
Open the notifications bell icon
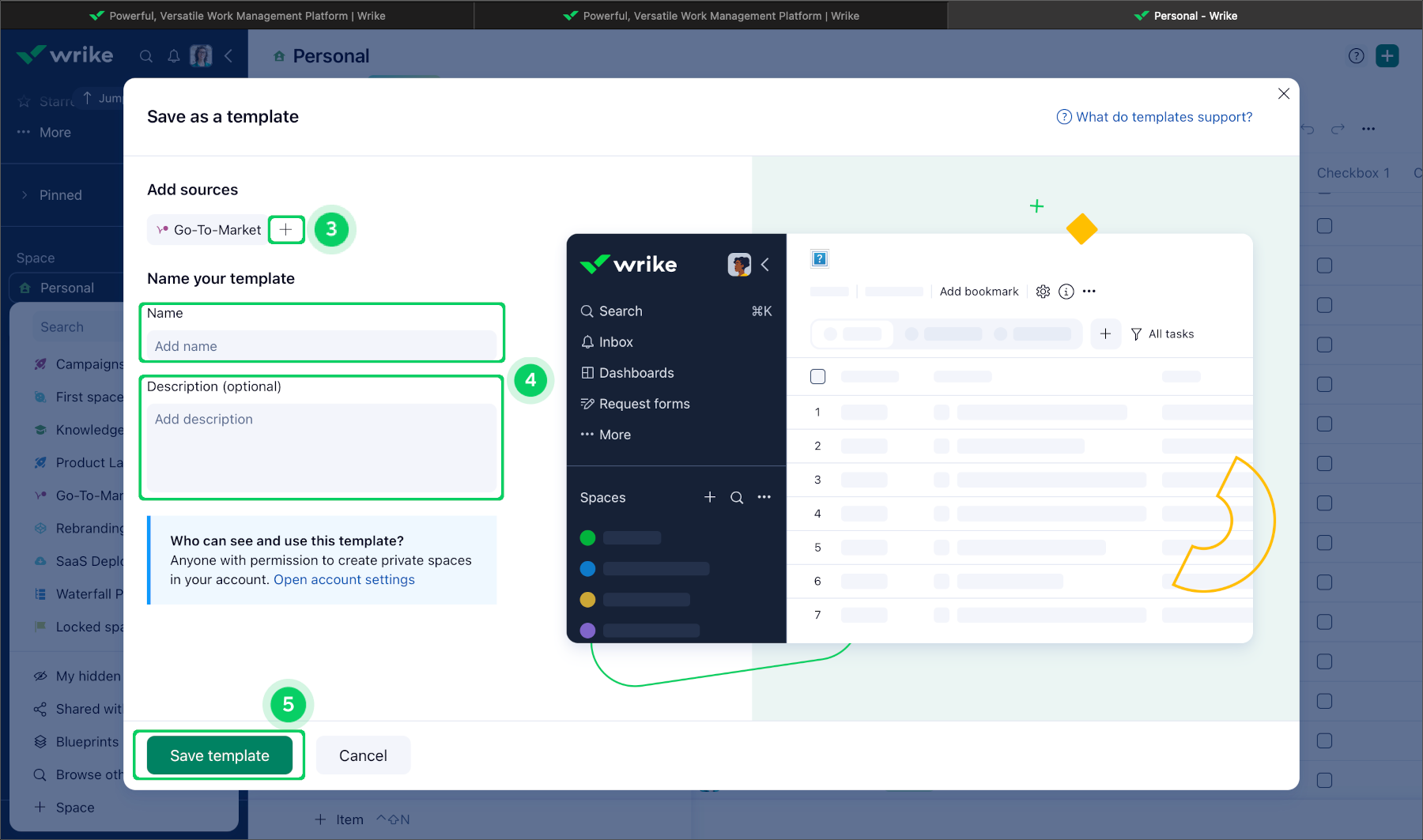tap(174, 56)
